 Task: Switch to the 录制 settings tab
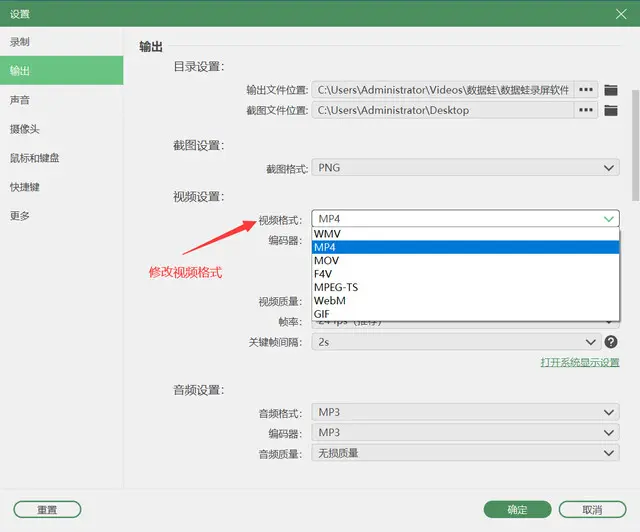click(61, 42)
